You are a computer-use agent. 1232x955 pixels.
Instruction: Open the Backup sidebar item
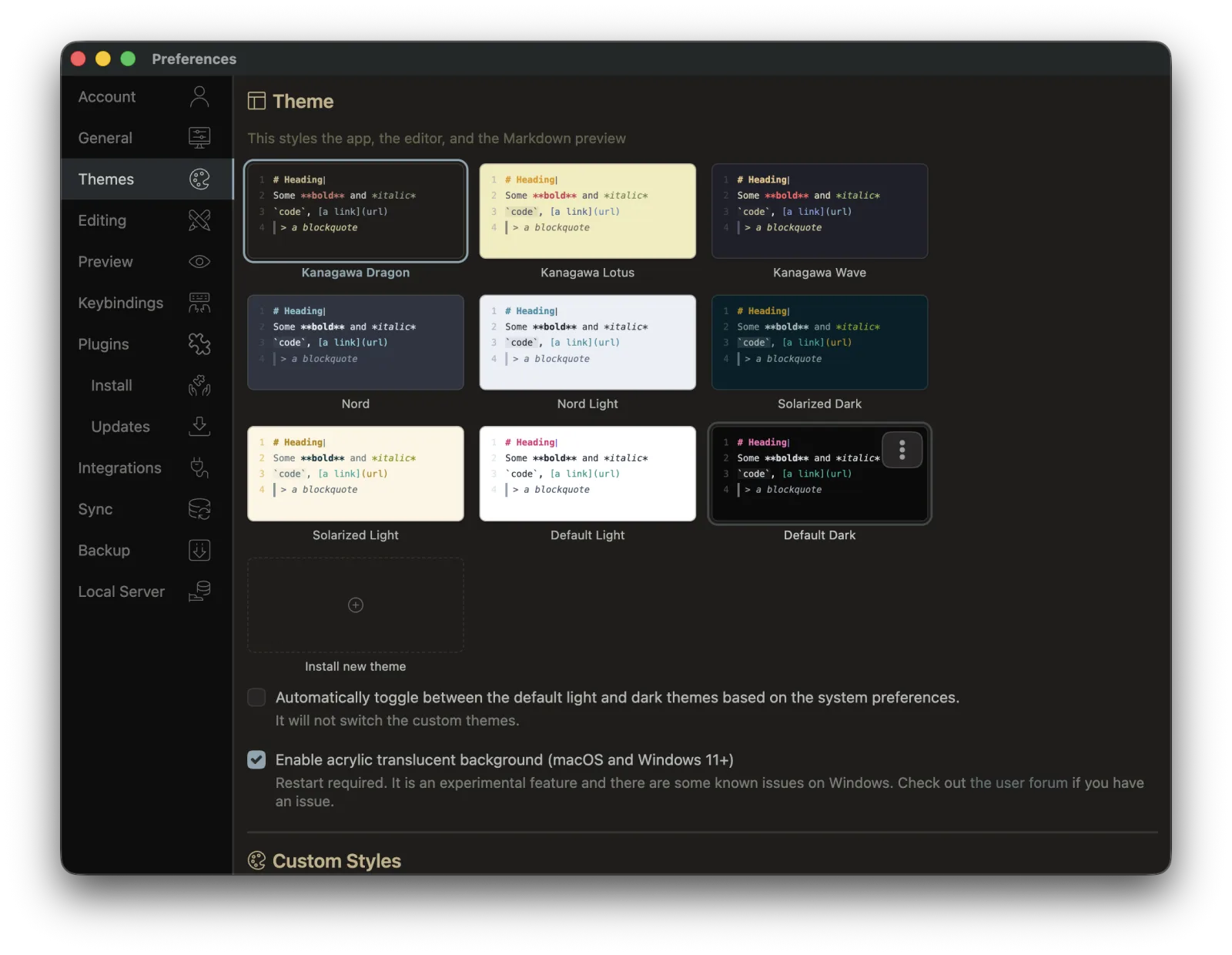pos(146,550)
